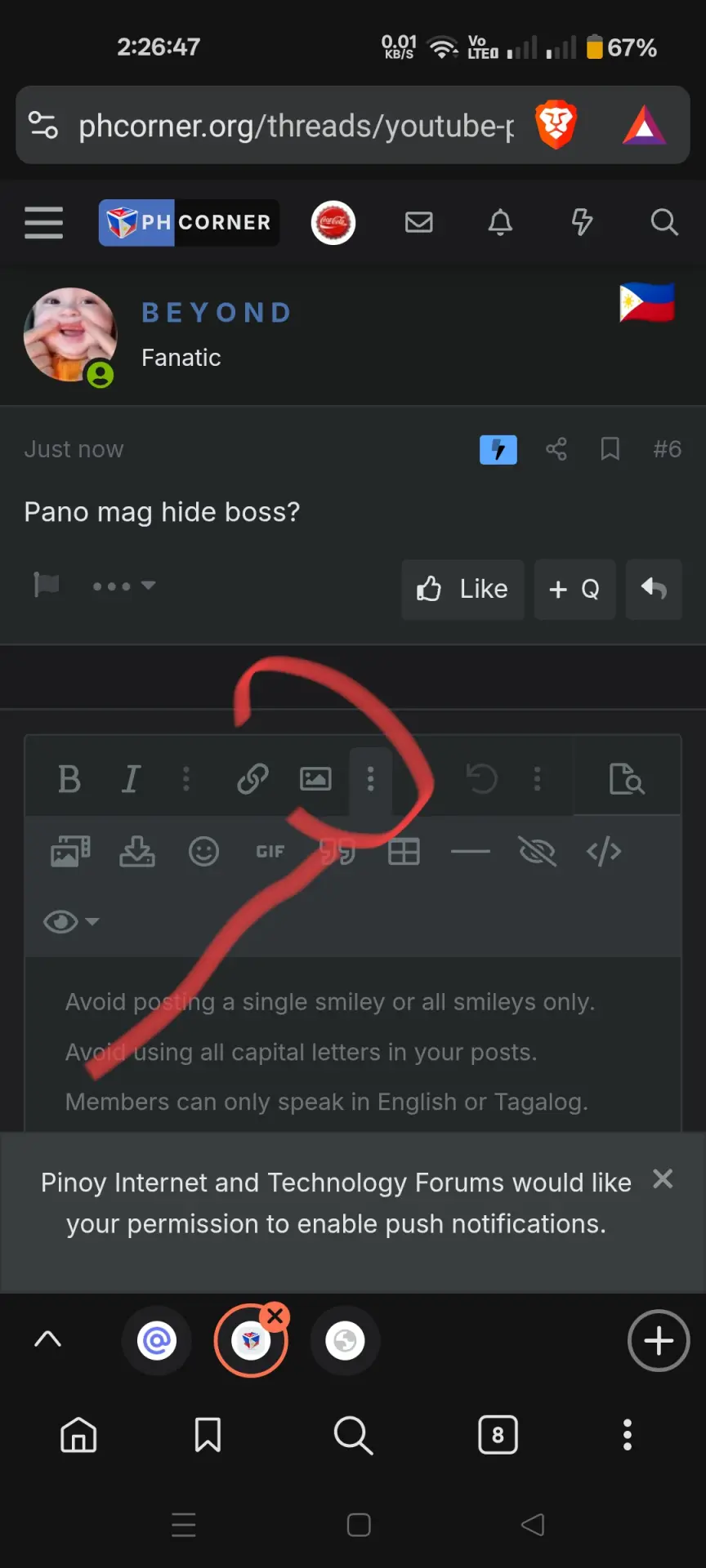Dismiss the push notification prompt
This screenshot has width=706, height=1568.
click(663, 1178)
